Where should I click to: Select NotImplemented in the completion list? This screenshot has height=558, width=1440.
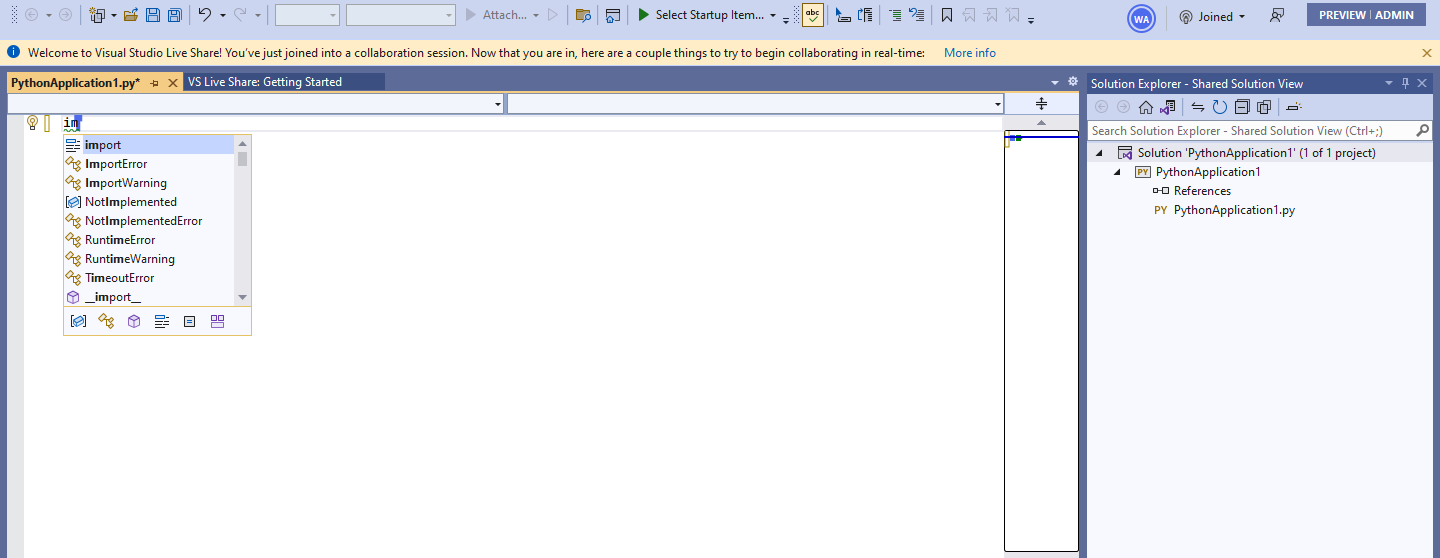150,202
